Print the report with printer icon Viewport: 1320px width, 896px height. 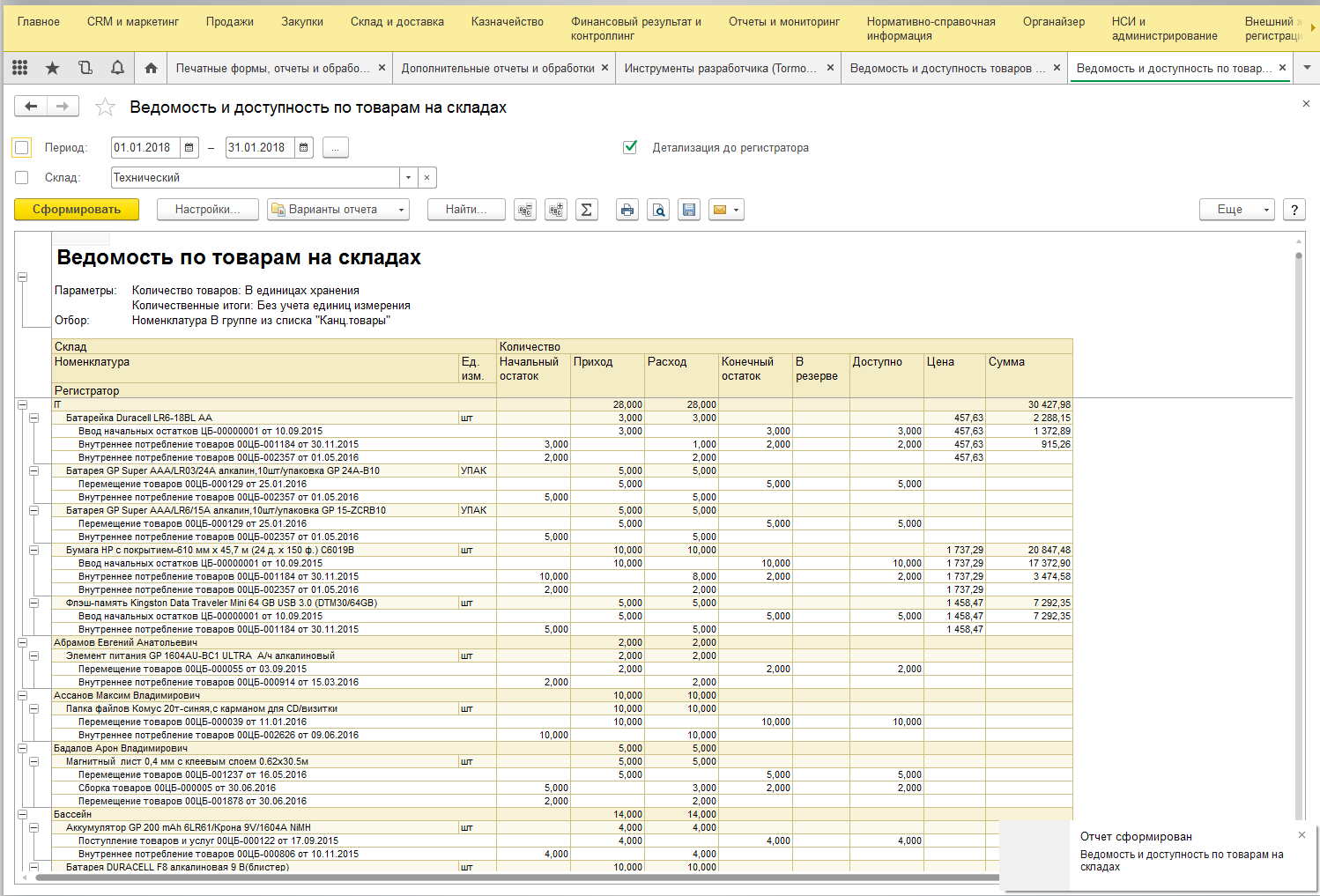pos(627,210)
